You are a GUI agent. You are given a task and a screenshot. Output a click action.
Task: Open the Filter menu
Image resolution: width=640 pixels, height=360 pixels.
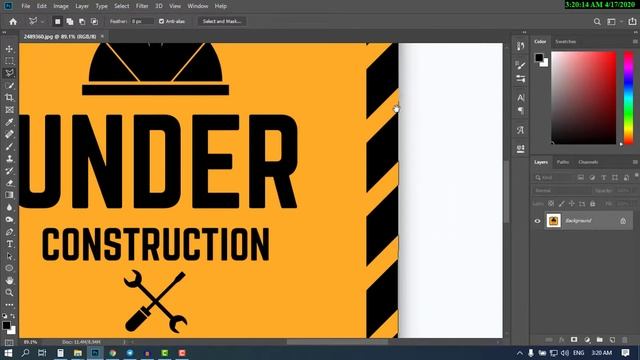(142, 6)
